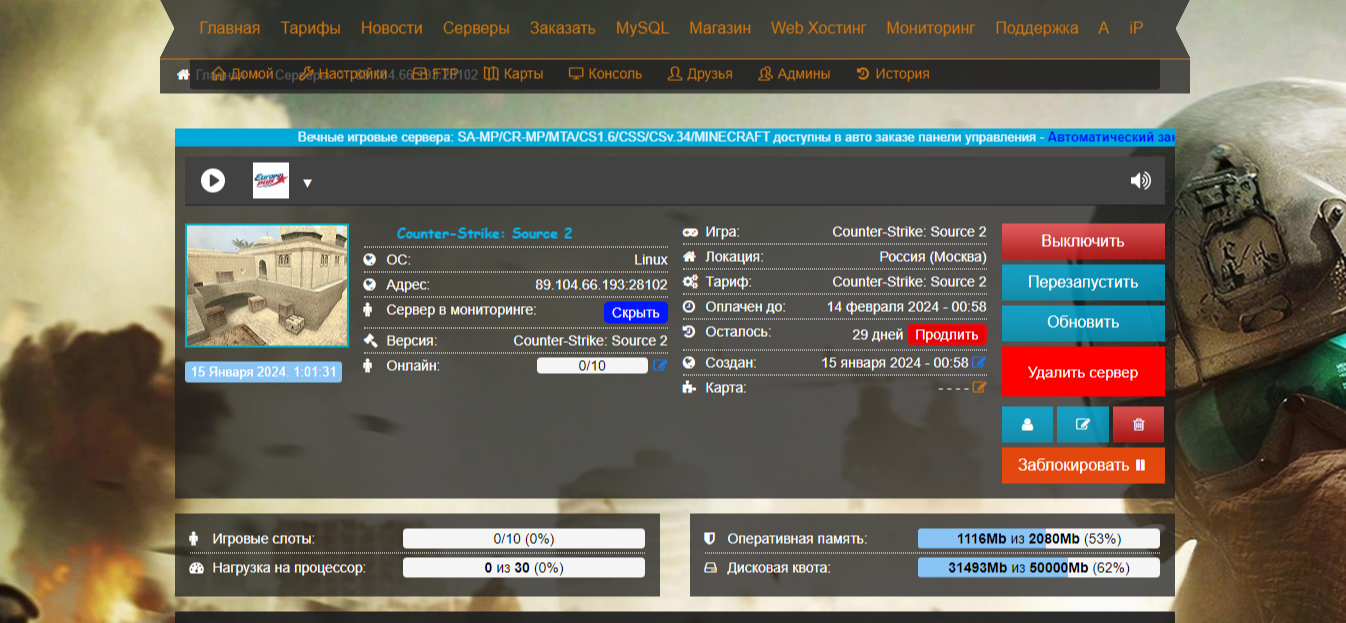This screenshot has width=1346, height=623.
Task: Block the server with Заблокировать
Action: (1082, 465)
